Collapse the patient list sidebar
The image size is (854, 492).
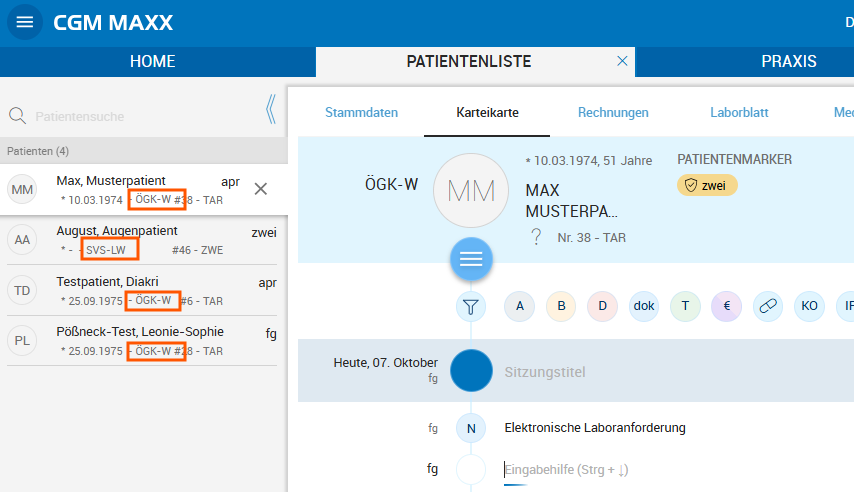[x=270, y=110]
